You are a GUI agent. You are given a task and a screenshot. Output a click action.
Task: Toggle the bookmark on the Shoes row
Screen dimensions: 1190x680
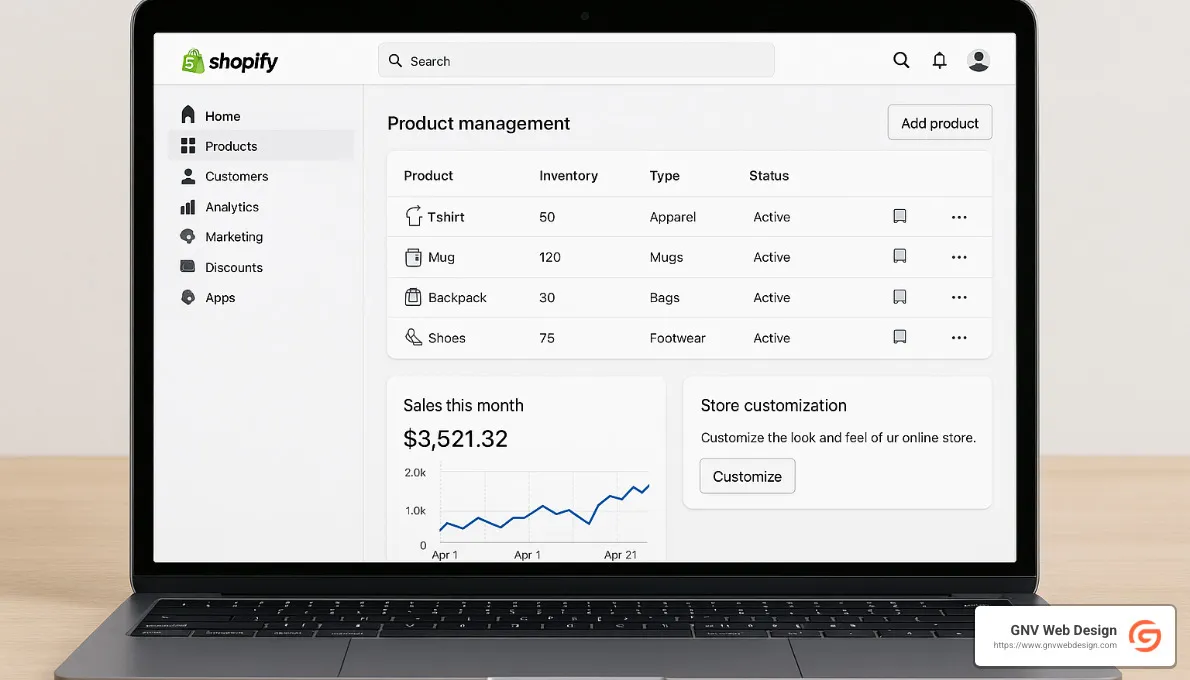[x=899, y=337]
